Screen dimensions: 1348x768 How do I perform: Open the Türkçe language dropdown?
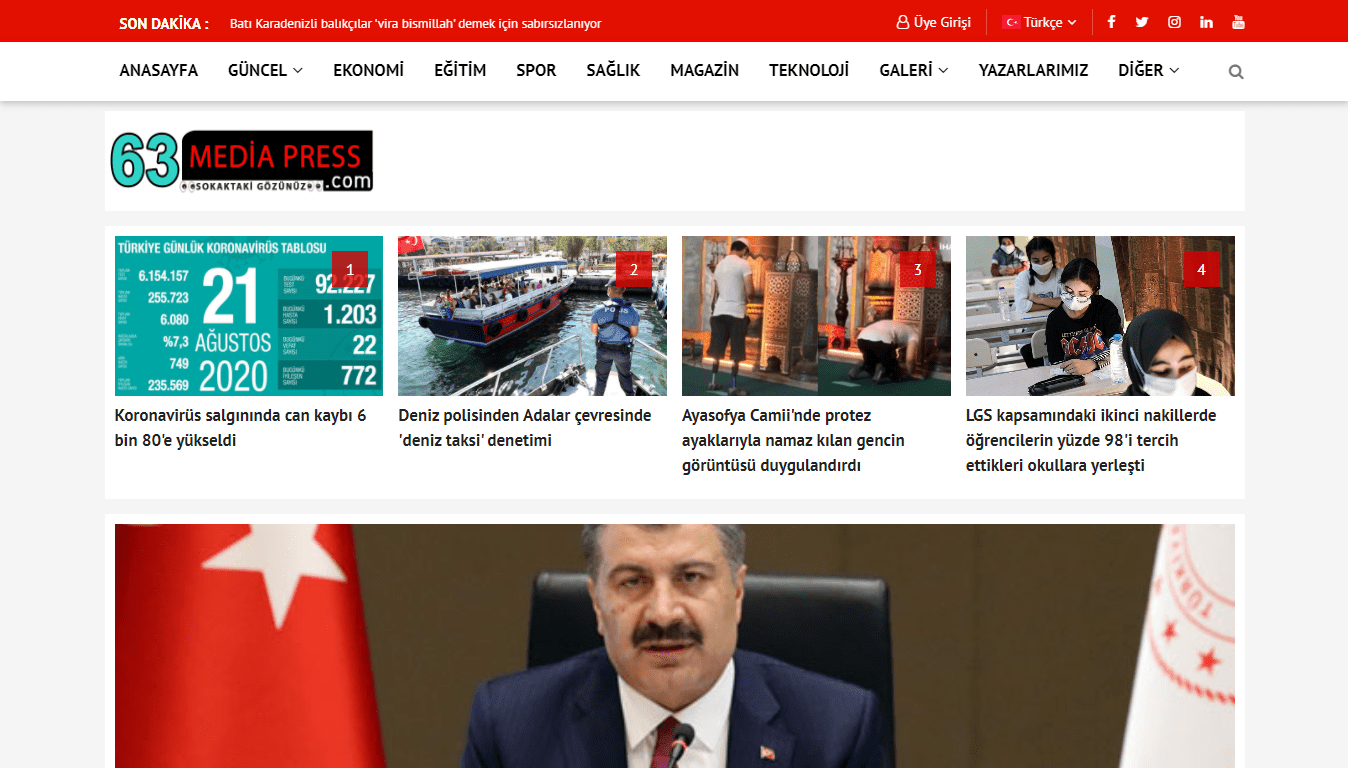1039,22
